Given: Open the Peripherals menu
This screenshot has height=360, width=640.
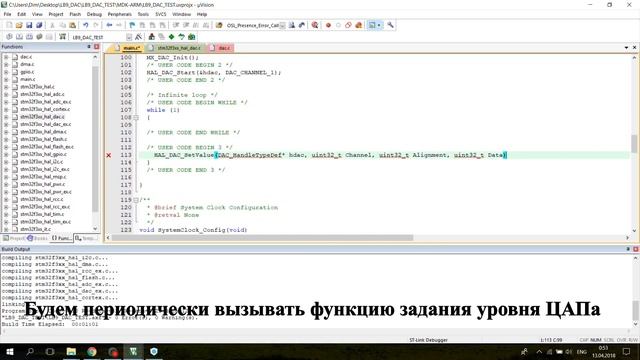Looking at the screenshot, I should click(x=120, y=14).
